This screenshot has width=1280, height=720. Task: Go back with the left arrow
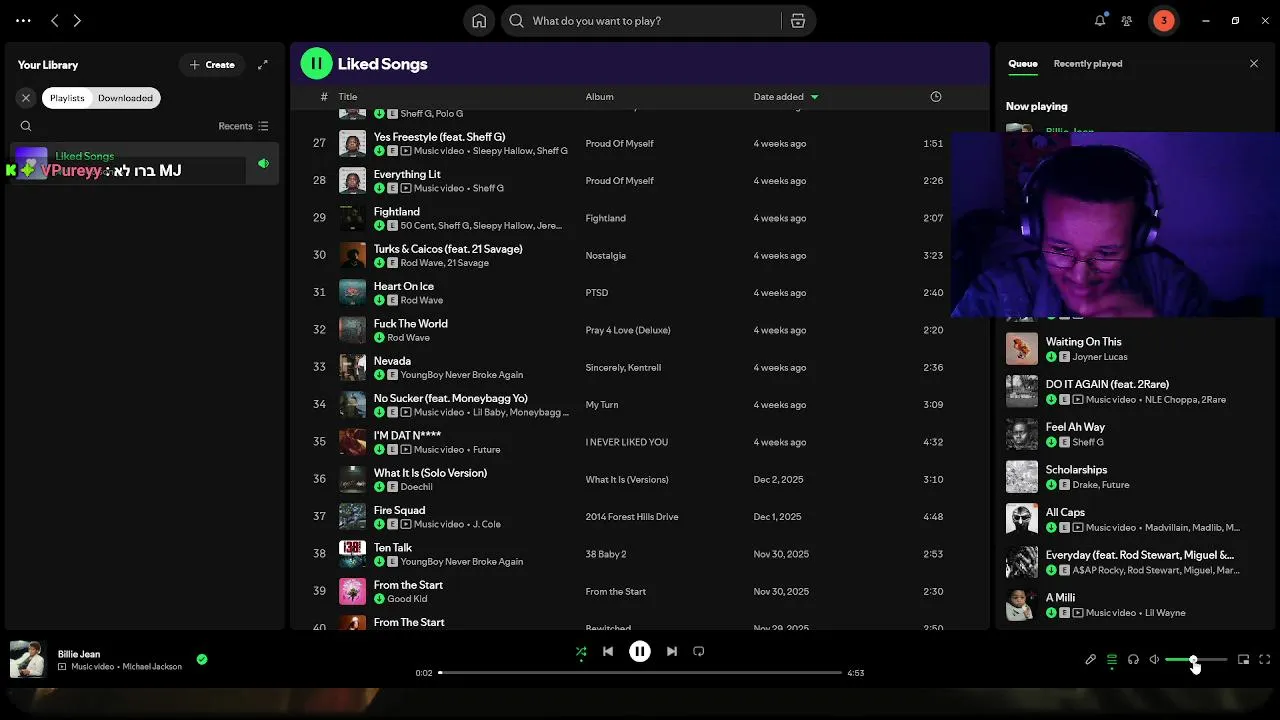pos(55,20)
